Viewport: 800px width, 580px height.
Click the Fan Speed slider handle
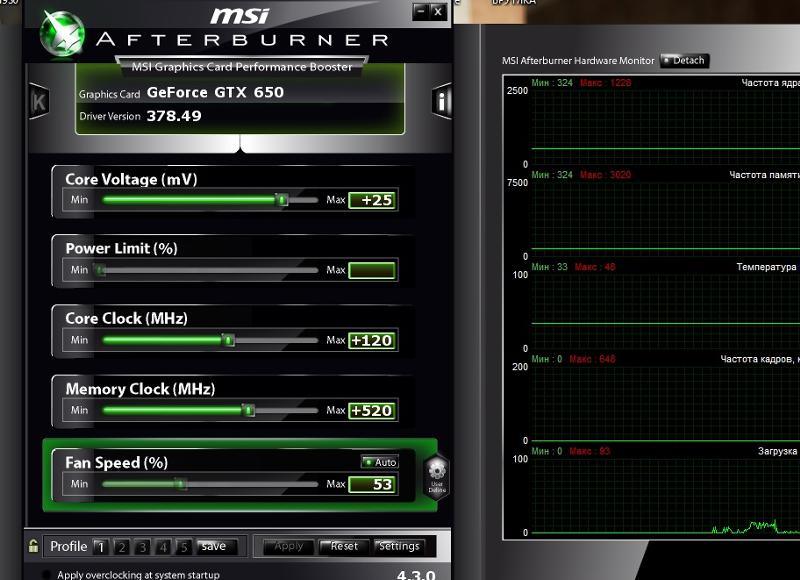[x=180, y=484]
